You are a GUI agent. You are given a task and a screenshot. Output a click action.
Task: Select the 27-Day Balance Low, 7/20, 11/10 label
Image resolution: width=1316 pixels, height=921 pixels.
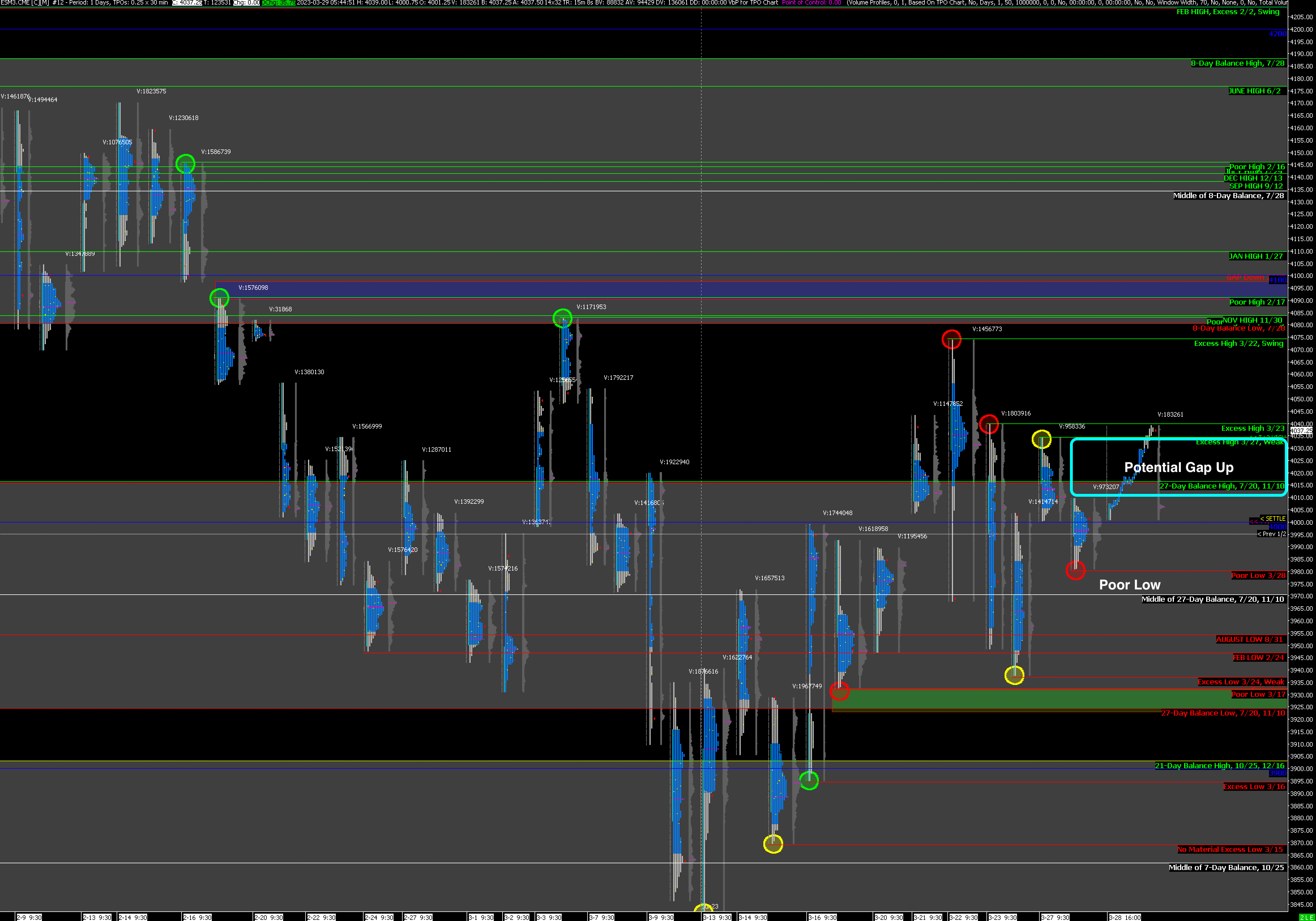pos(1223,713)
